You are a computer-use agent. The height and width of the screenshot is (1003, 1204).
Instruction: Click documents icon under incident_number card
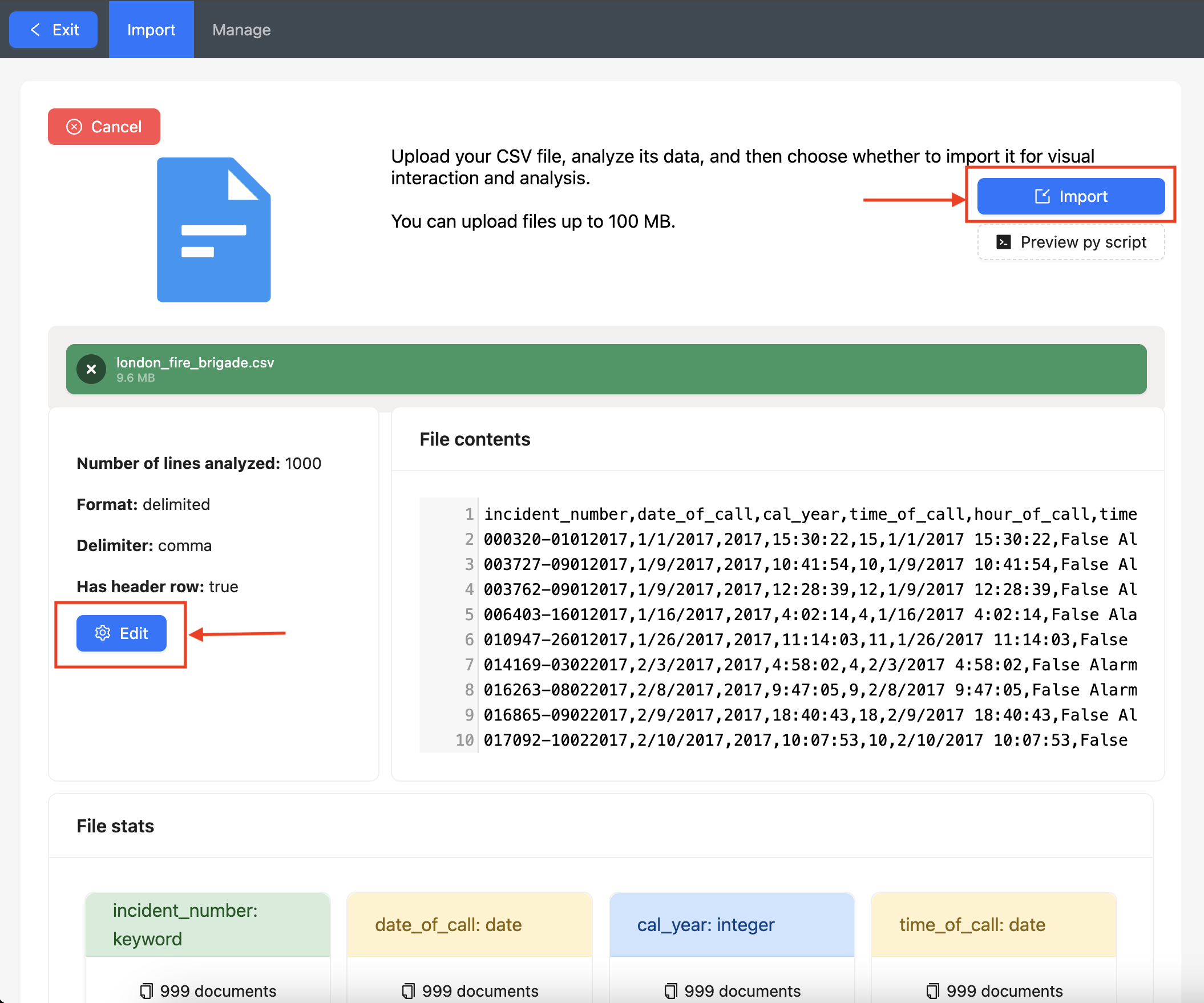click(x=147, y=990)
